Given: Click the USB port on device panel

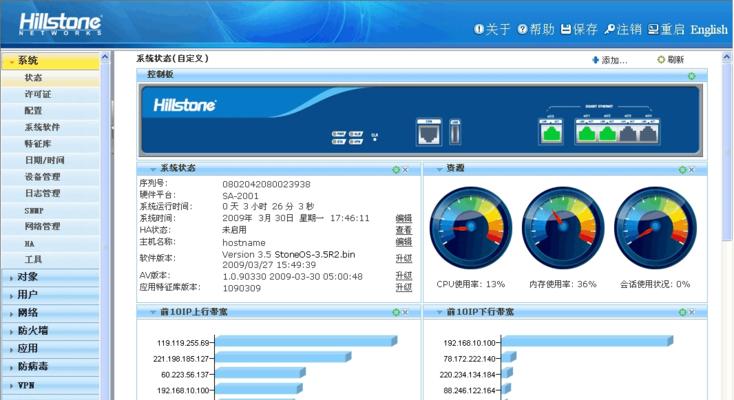Looking at the screenshot, I should [x=455, y=132].
